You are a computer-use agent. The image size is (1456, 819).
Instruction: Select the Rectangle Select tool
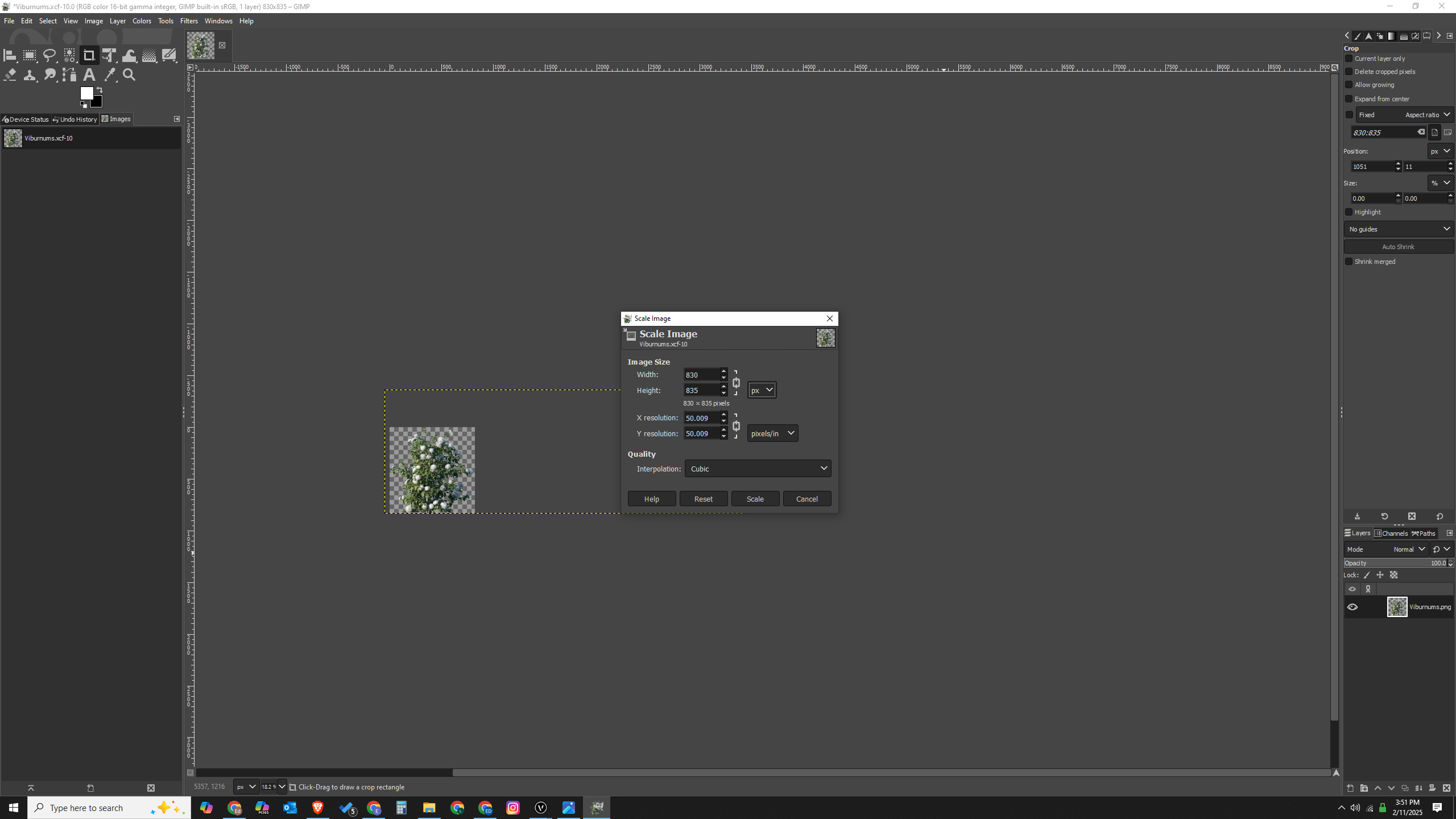pyautogui.click(x=30, y=55)
